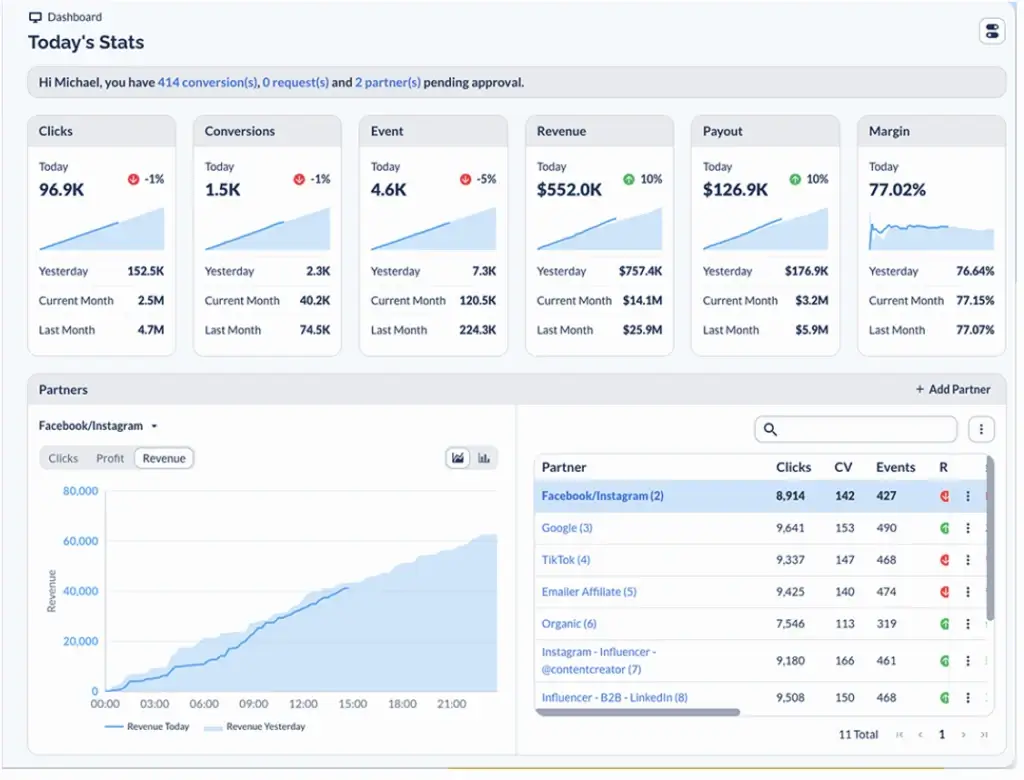This screenshot has height=780, width=1024.
Task: Open the 414 conversion(s) pending link
Action: (207, 83)
